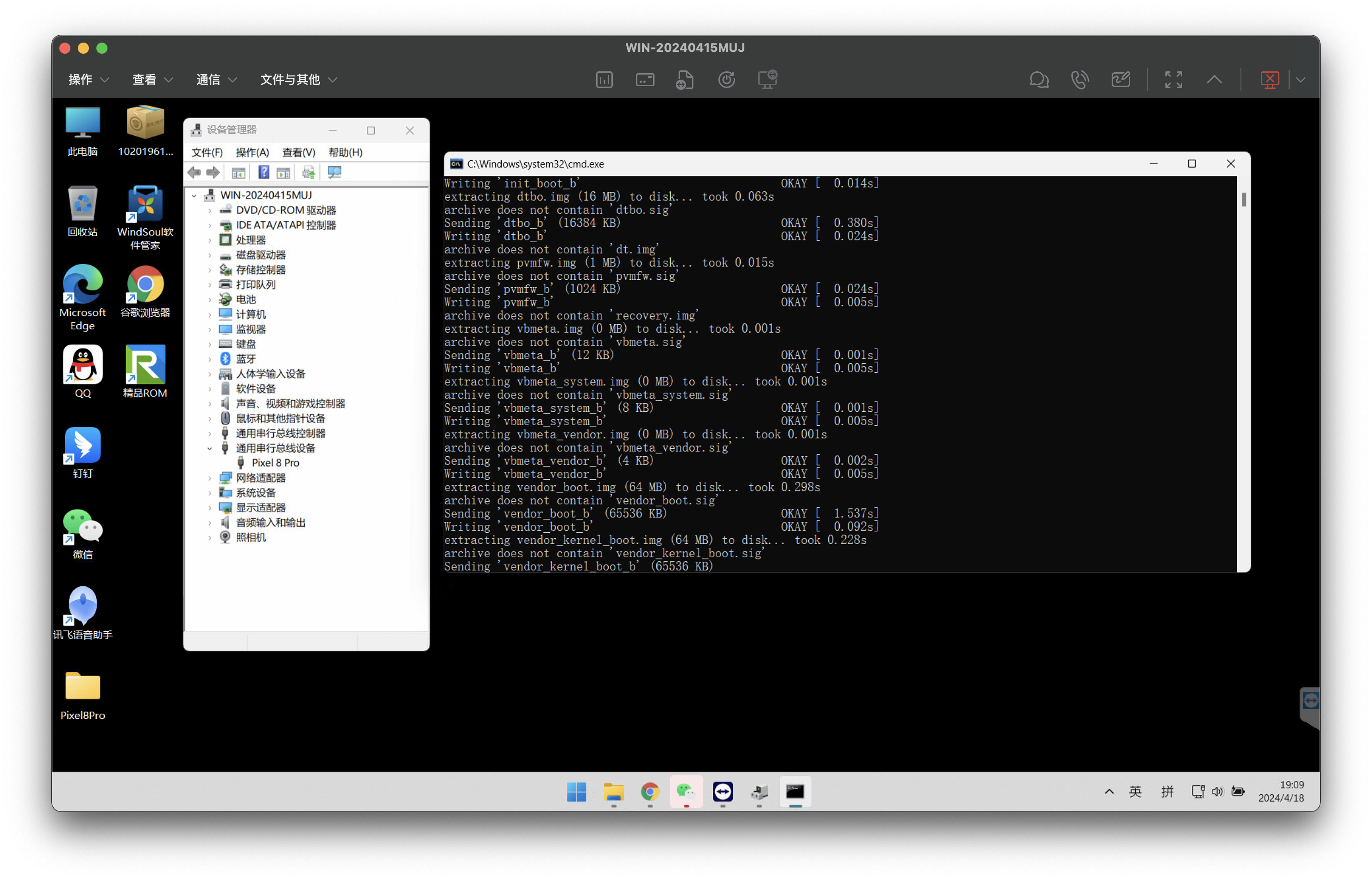This screenshot has width=1372, height=880.
Task: Click the red end-session icon
Action: (x=1269, y=79)
